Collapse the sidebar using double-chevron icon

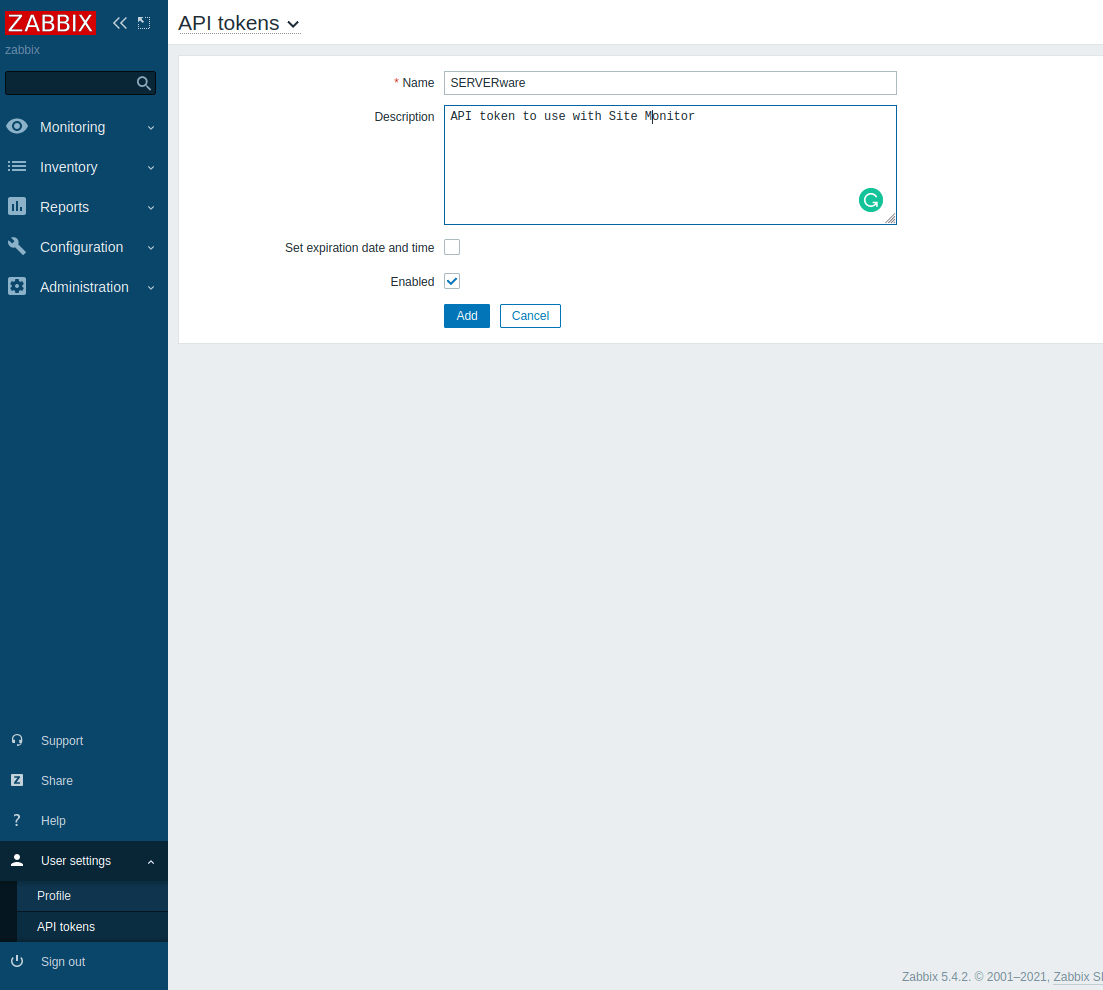tap(119, 22)
